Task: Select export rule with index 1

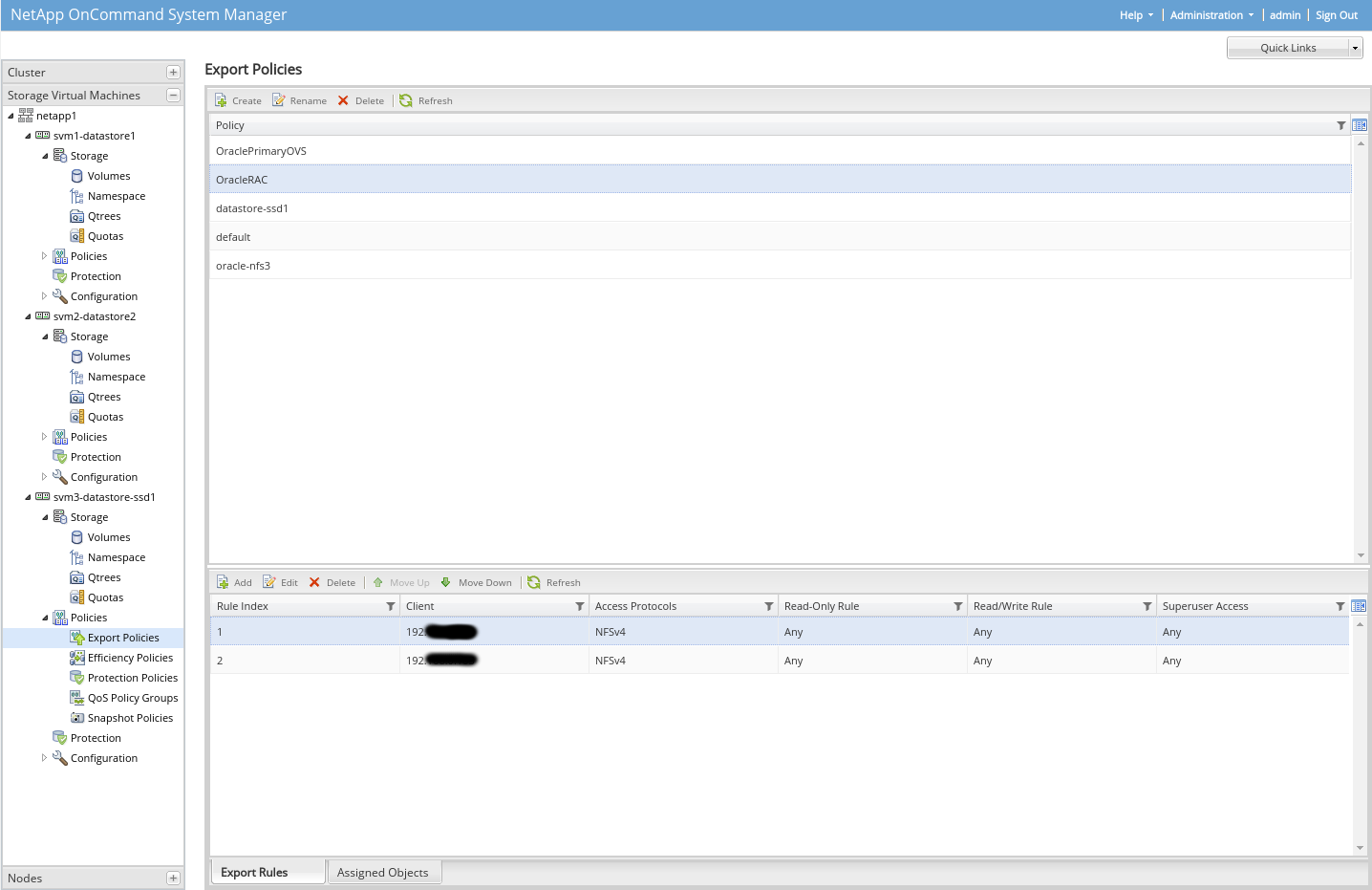Action: (780, 632)
